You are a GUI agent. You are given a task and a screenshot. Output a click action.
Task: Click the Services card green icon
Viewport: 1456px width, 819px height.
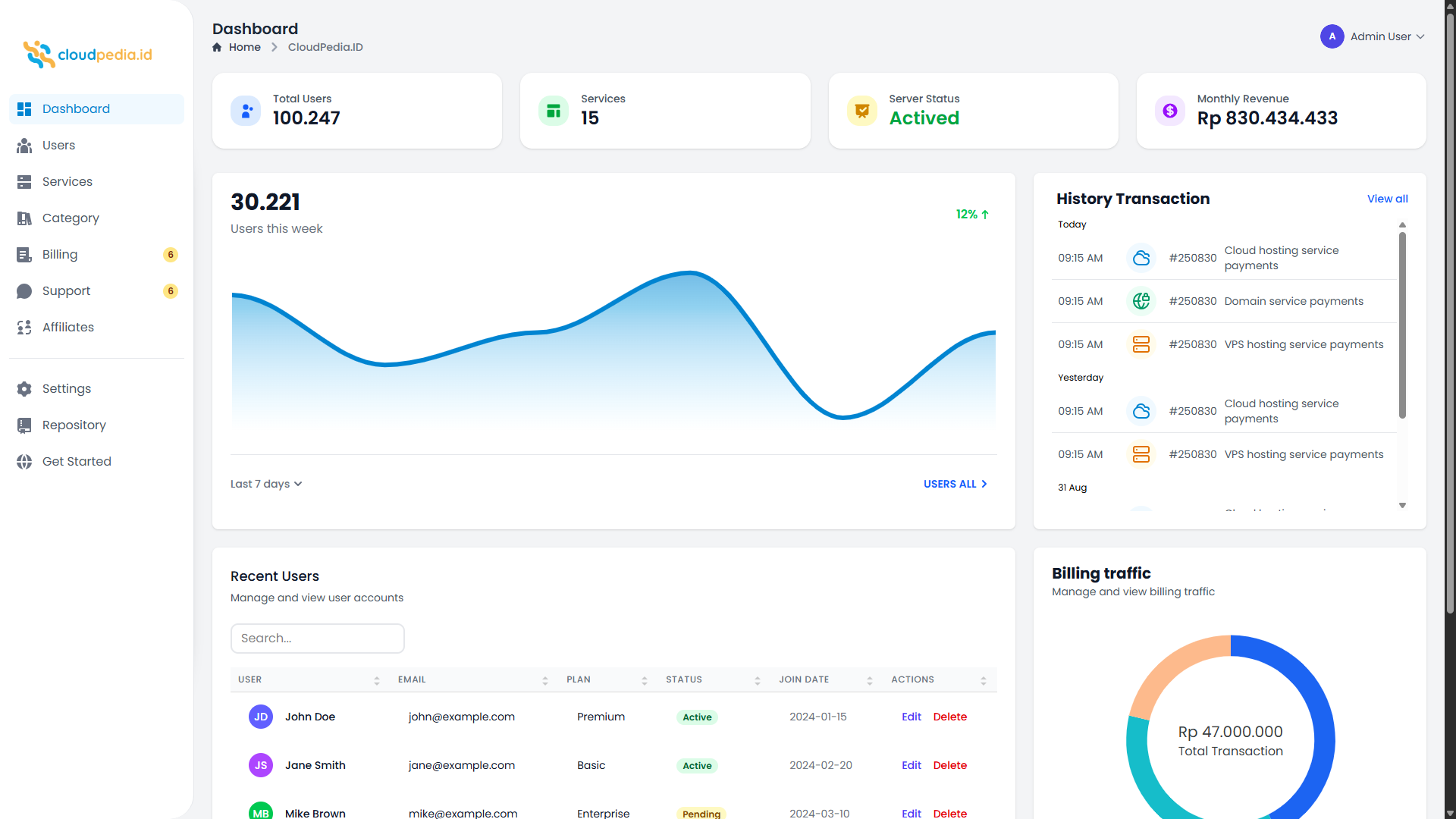(554, 111)
